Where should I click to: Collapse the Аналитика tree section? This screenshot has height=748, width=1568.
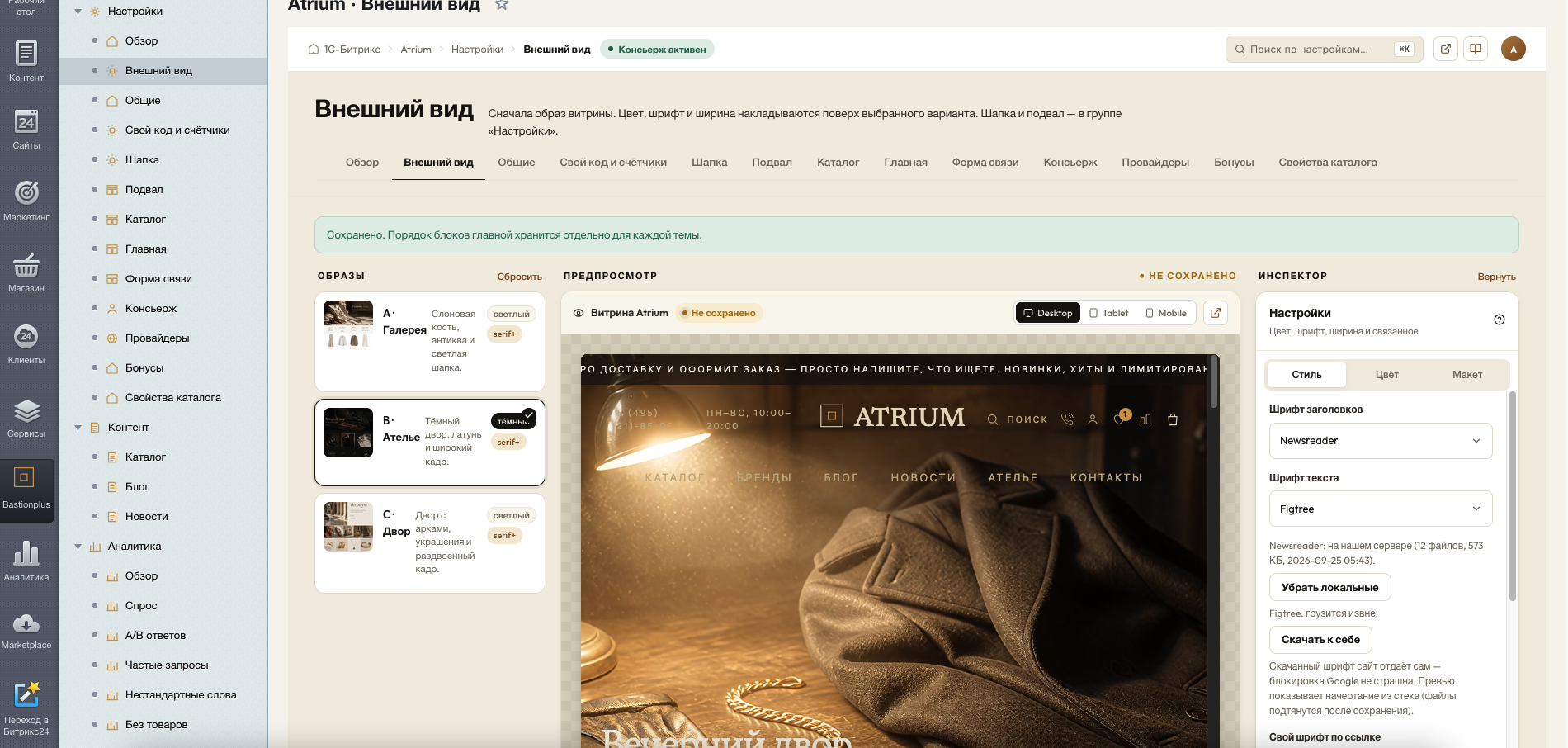coord(78,547)
